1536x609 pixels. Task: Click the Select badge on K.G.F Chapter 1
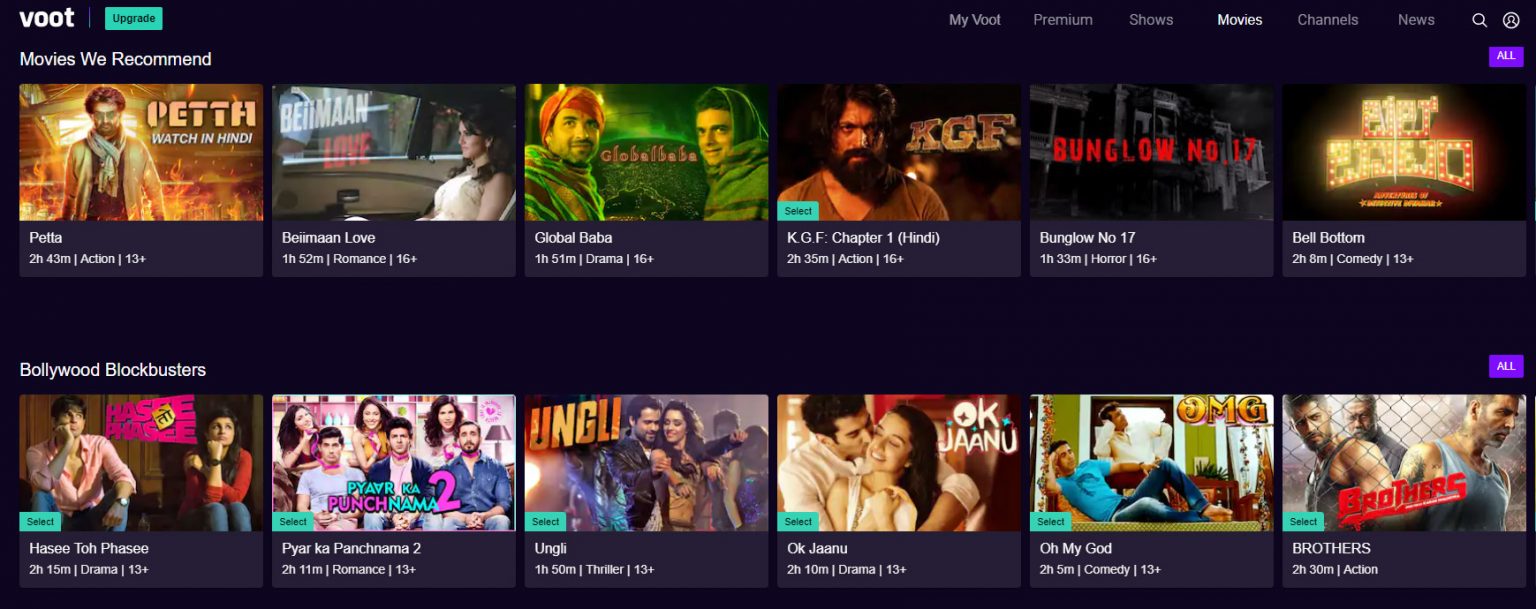pyautogui.click(x=798, y=211)
